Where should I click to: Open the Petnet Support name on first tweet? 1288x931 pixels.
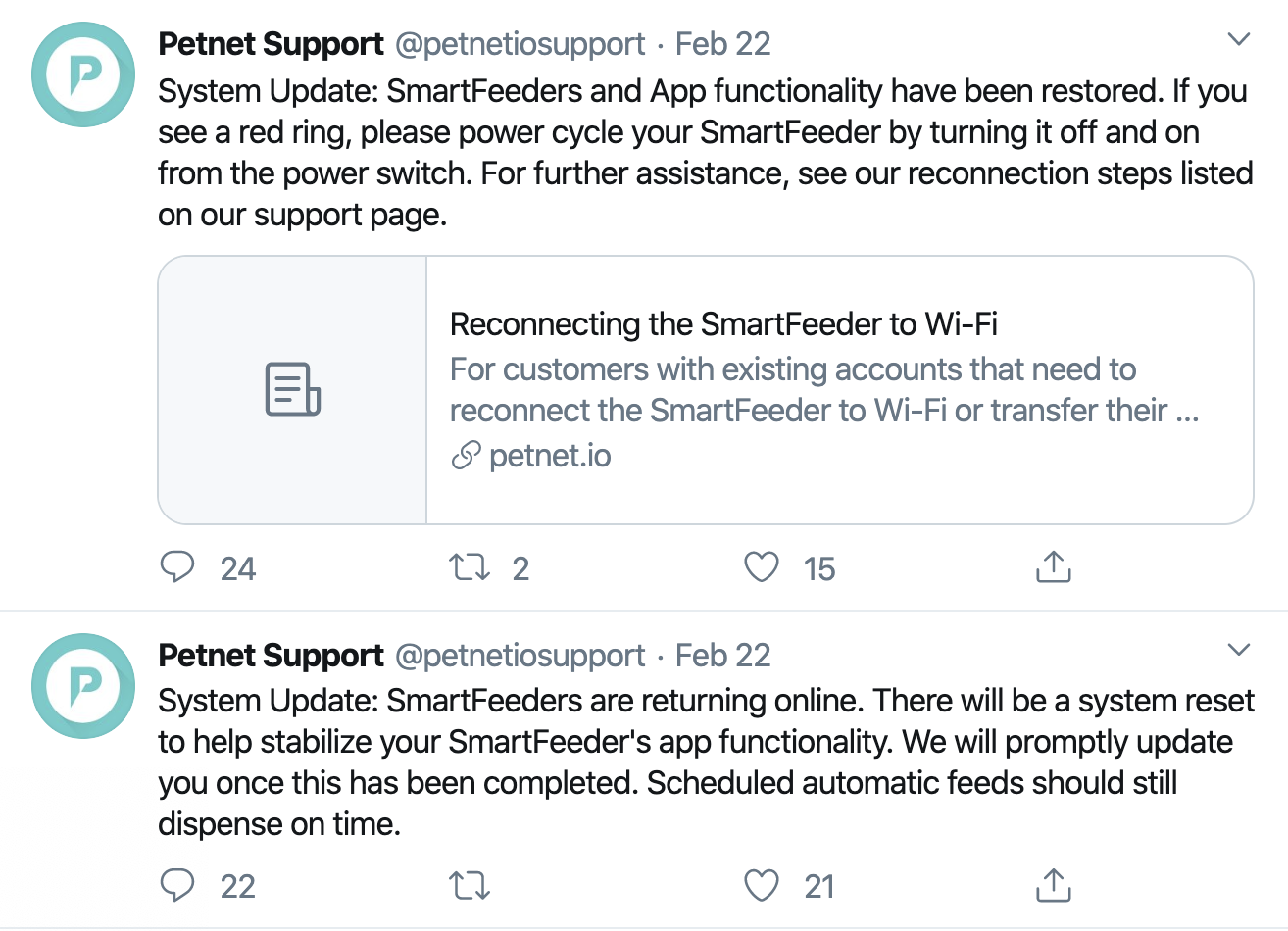click(271, 44)
